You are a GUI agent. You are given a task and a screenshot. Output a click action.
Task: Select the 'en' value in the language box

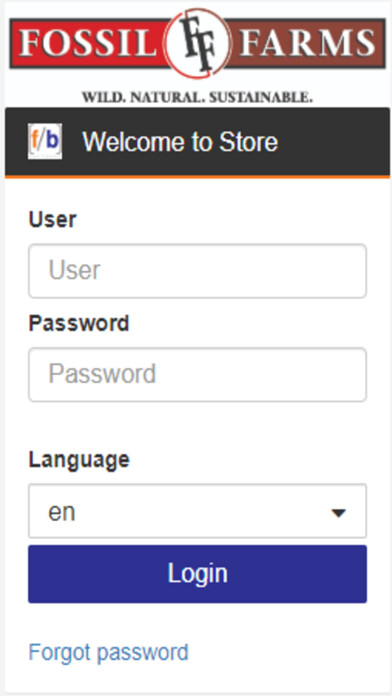62,512
